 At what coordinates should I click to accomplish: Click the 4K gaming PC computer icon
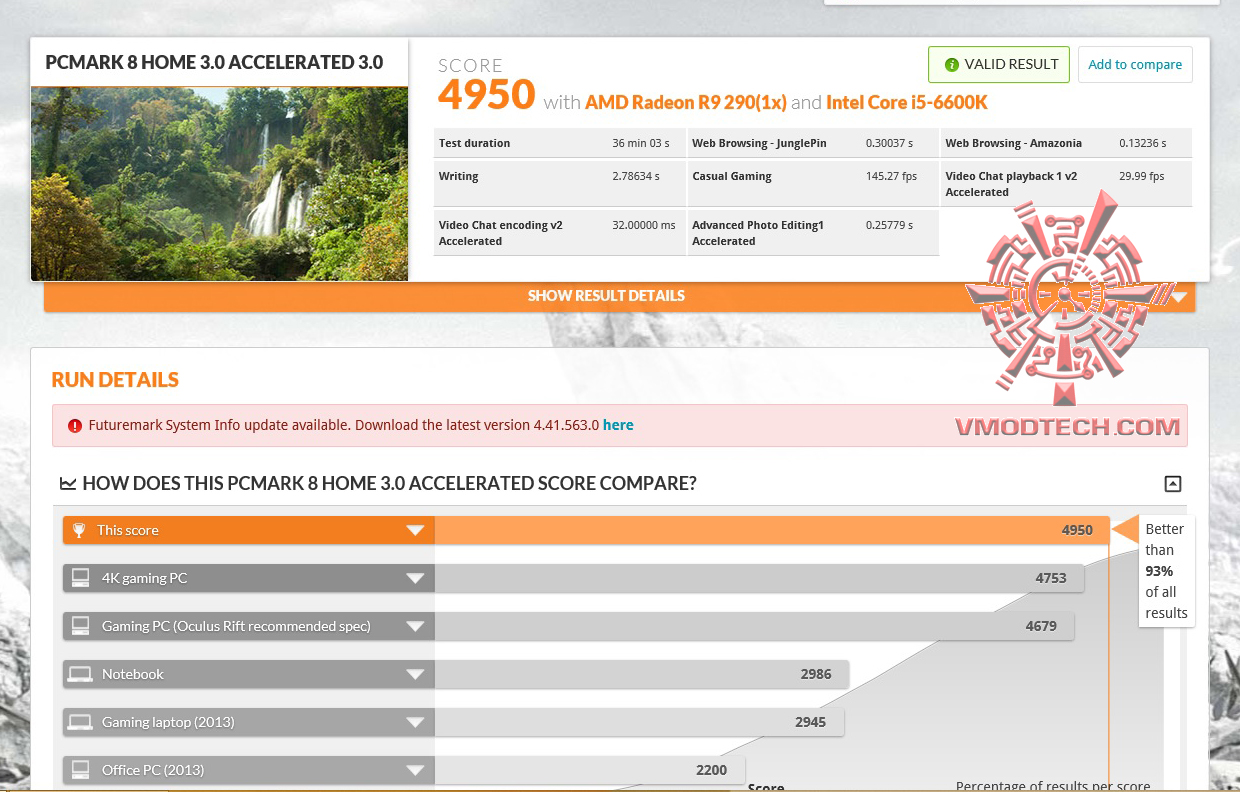(79, 578)
